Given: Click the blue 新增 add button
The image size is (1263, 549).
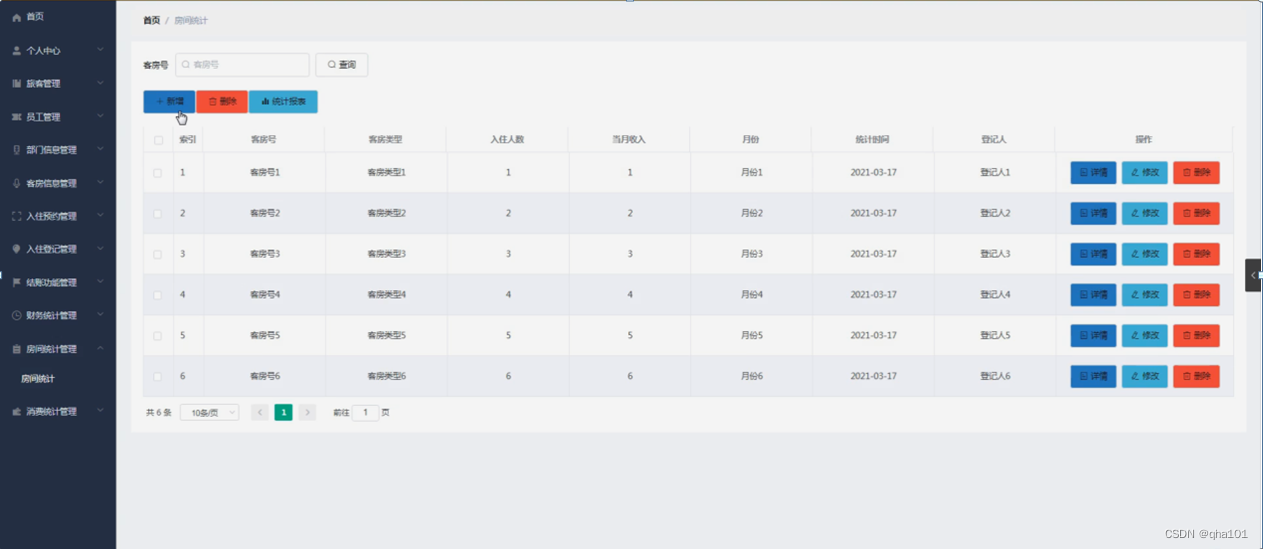Looking at the screenshot, I should click(169, 101).
